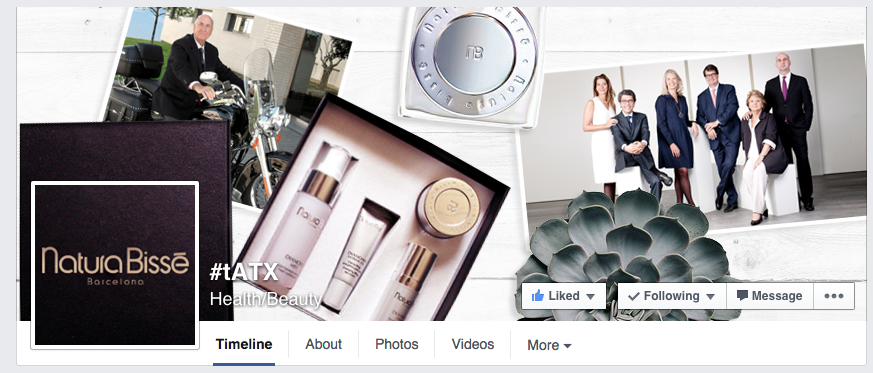Expand the More tab dropdown

[549, 345]
